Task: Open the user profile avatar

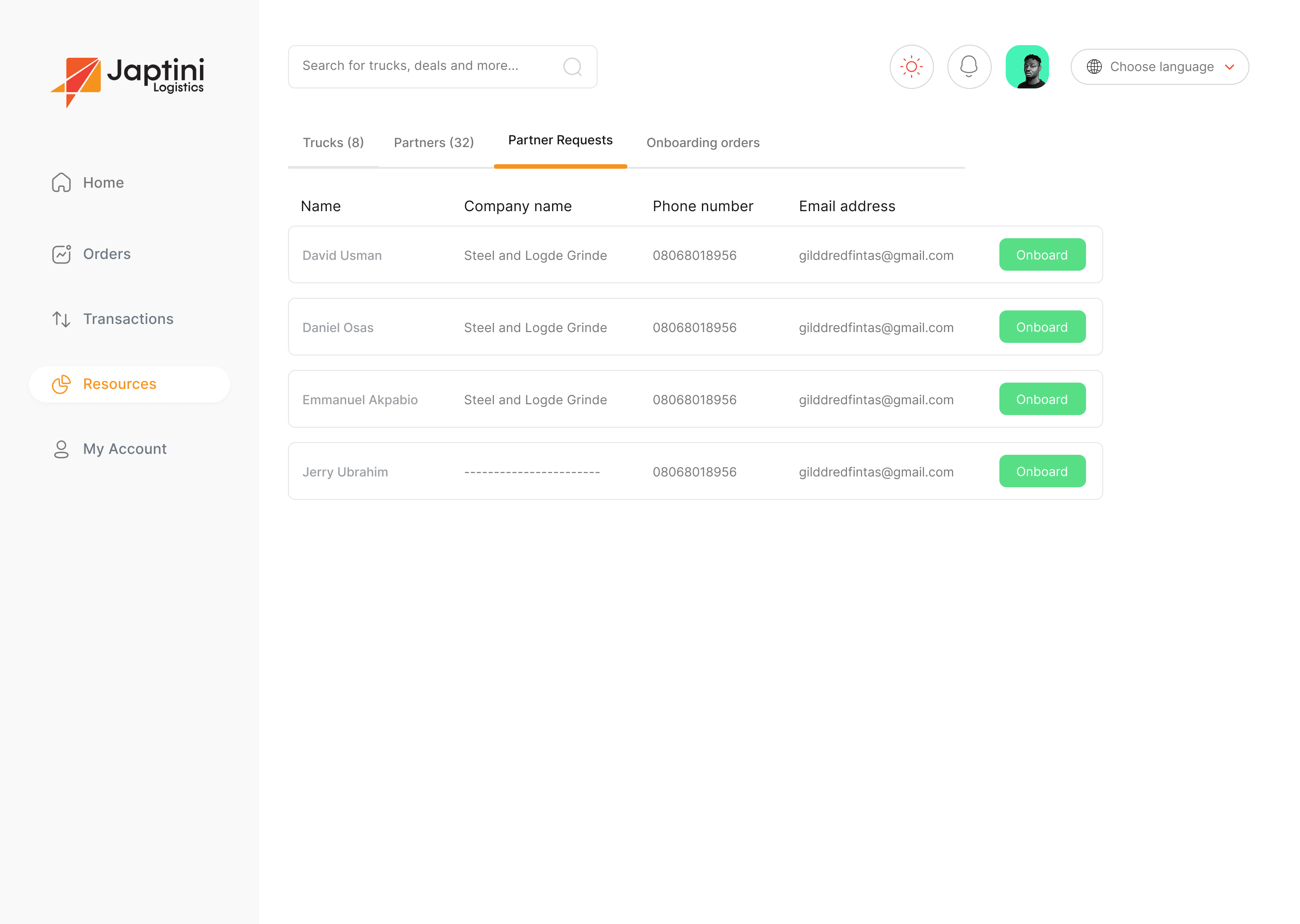Action: 1027,67
